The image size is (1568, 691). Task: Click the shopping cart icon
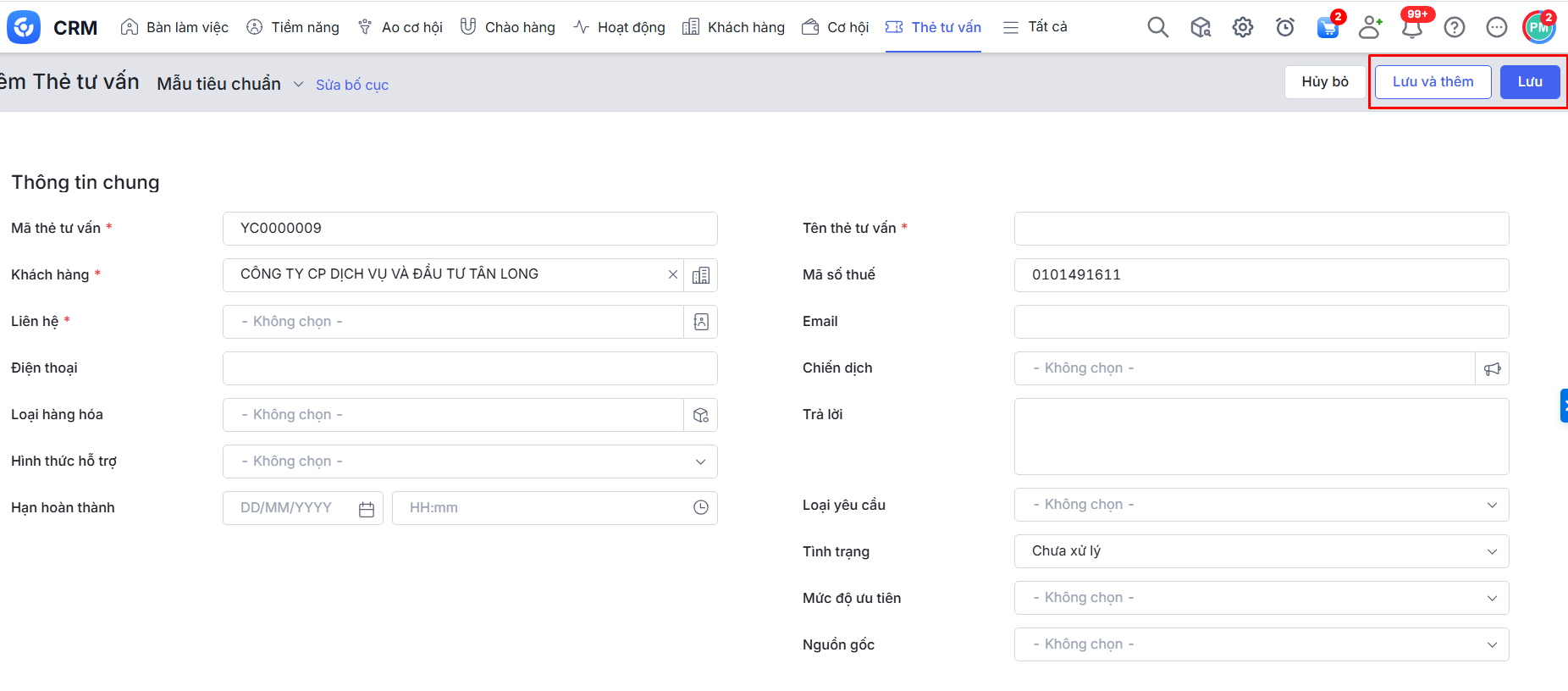1328,28
